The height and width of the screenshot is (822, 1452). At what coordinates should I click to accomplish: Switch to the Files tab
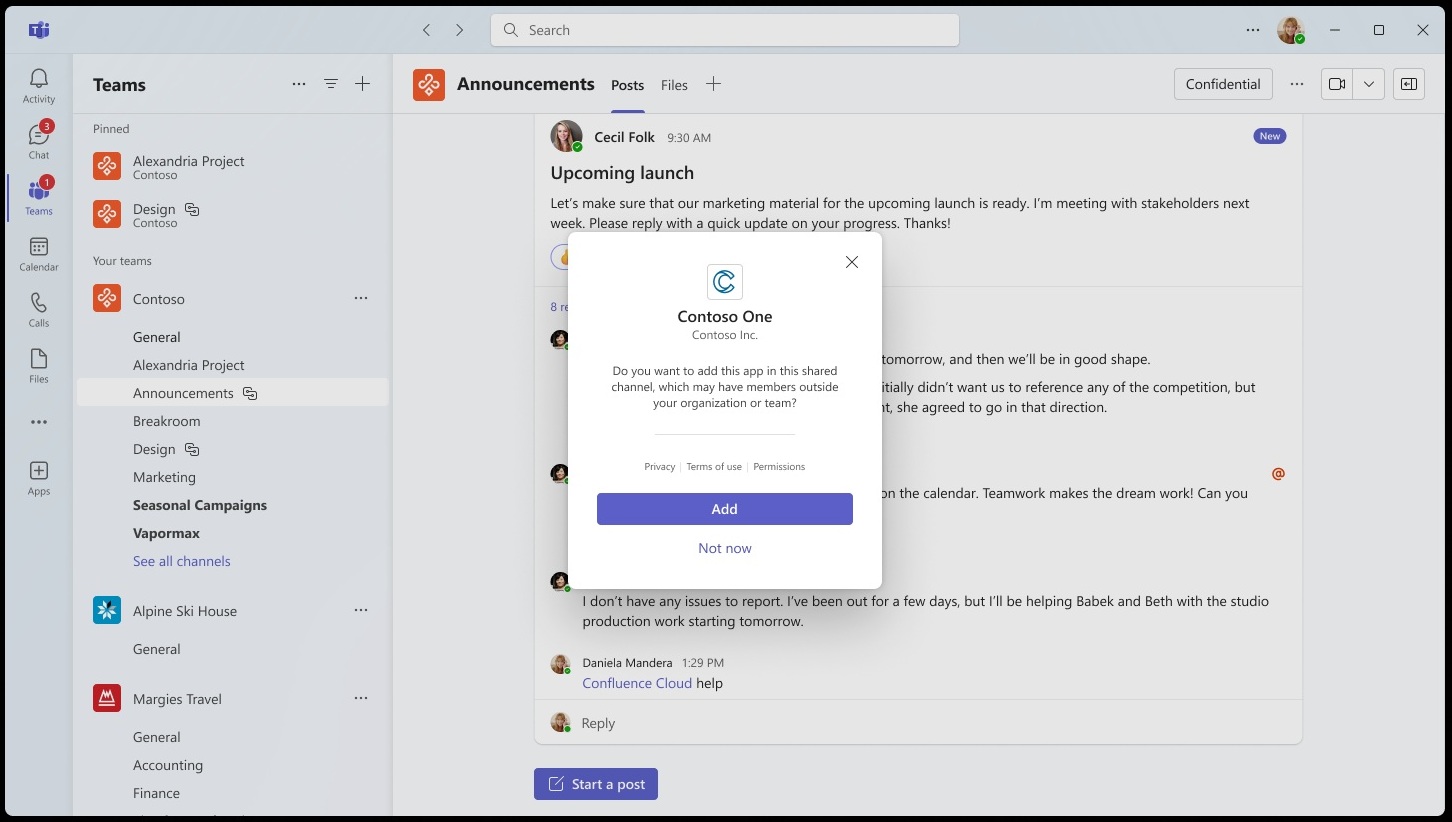674,85
